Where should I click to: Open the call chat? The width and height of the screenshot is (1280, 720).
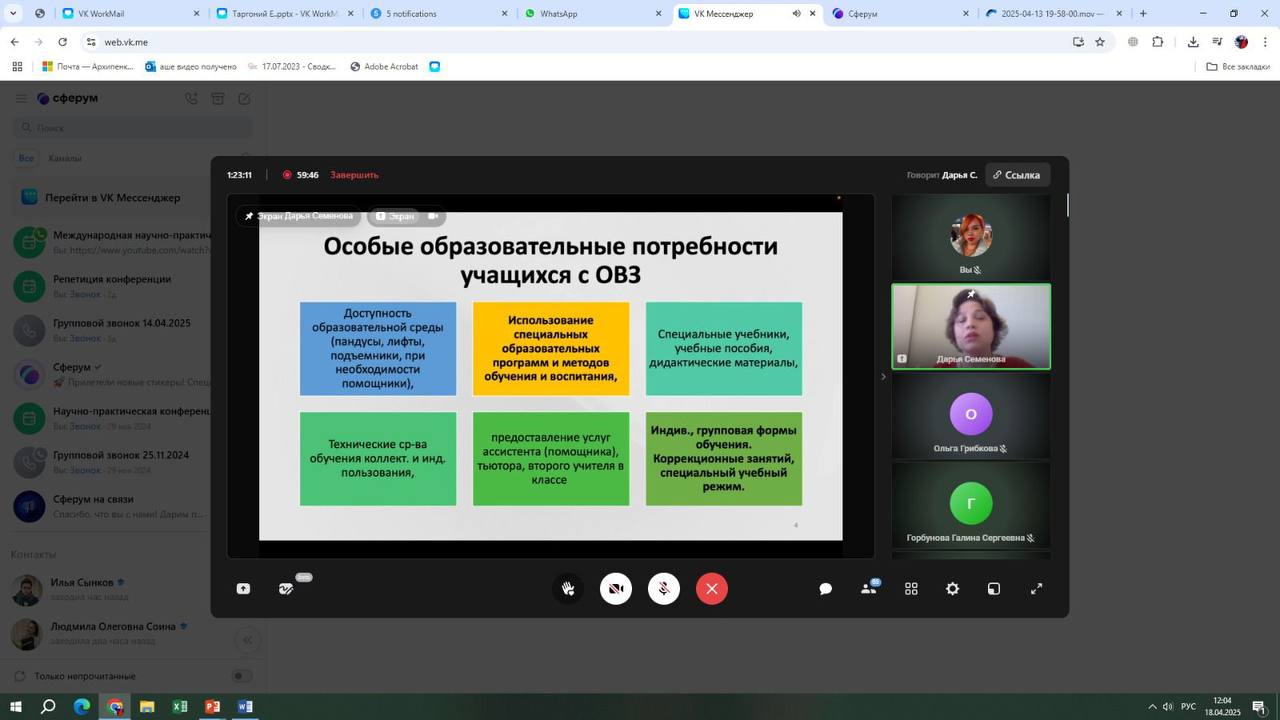[826, 589]
